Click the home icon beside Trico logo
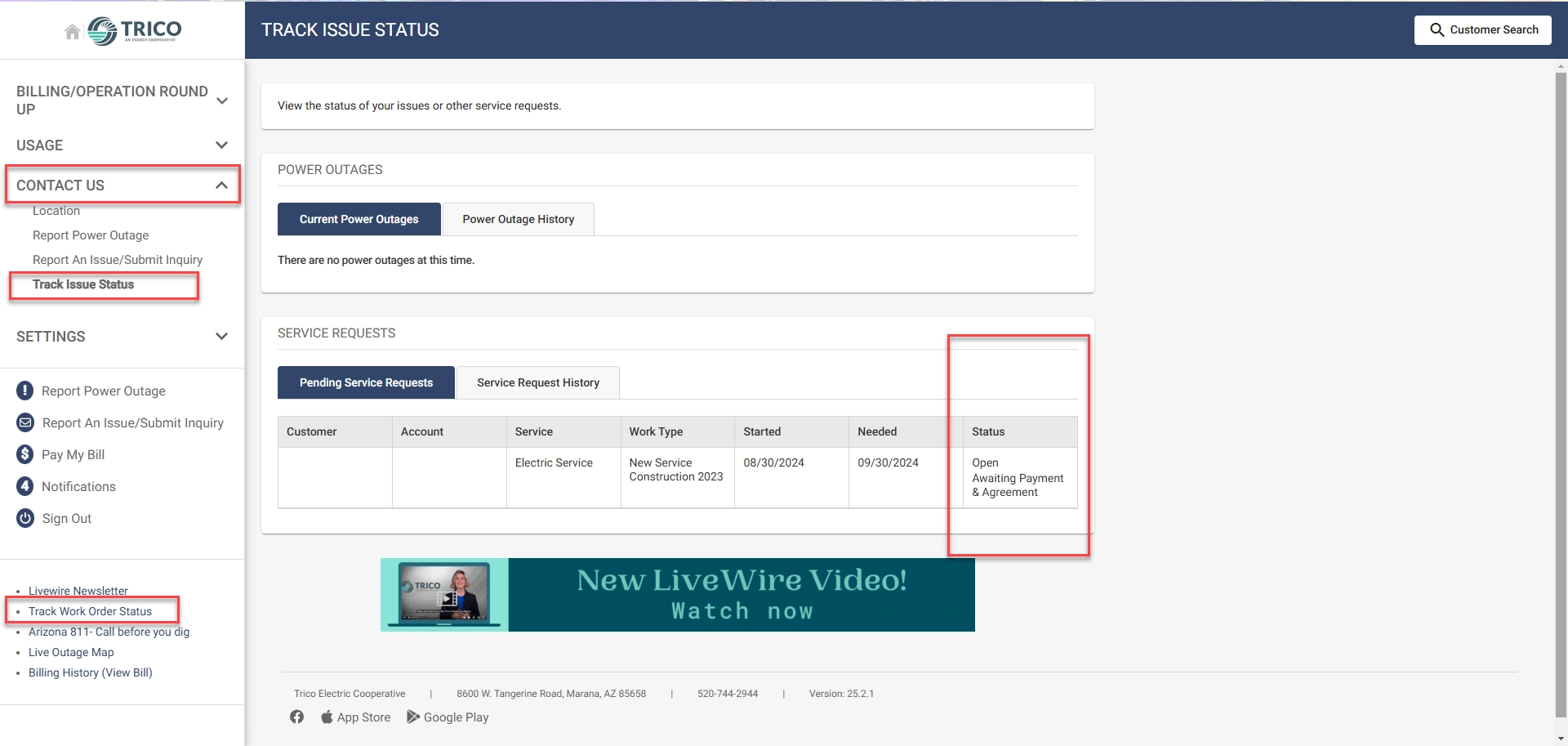The height and width of the screenshot is (746, 1568). [x=72, y=32]
